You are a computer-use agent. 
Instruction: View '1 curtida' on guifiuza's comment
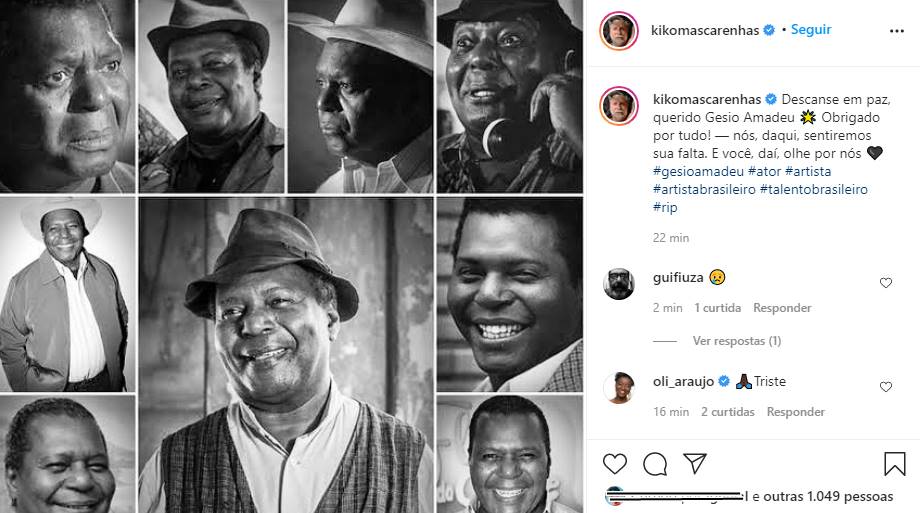(x=717, y=308)
